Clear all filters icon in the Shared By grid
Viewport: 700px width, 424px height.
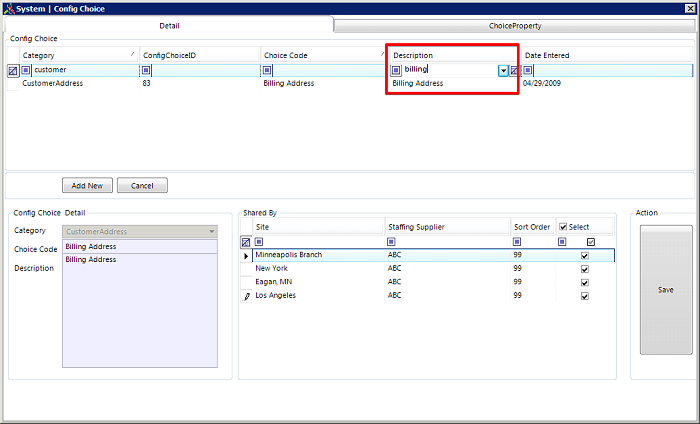tap(246, 242)
